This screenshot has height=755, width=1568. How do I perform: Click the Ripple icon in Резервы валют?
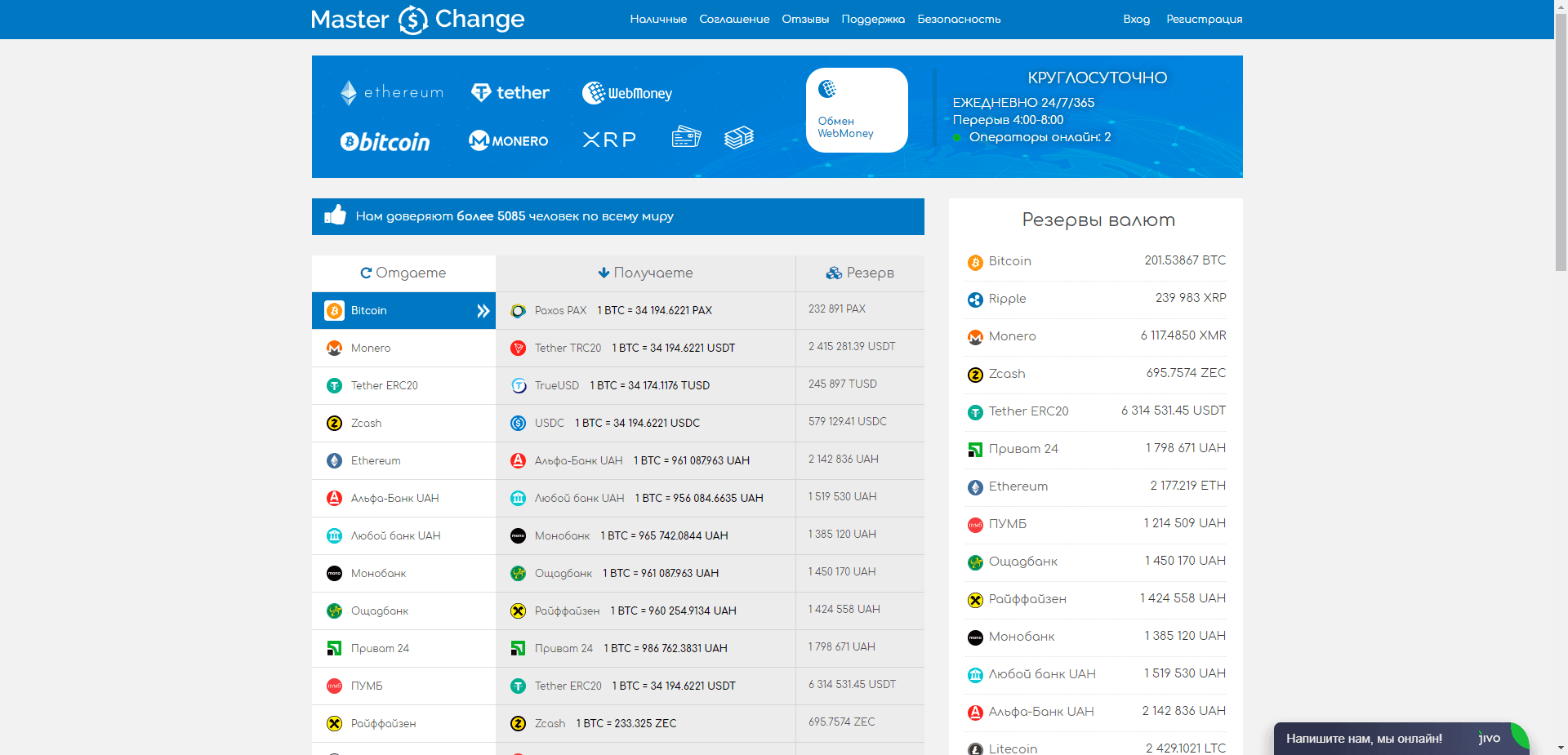point(974,300)
